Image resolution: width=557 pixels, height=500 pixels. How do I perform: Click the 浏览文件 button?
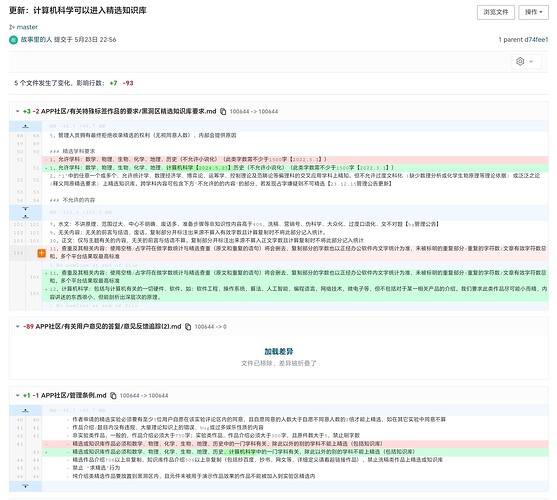tap(496, 12)
